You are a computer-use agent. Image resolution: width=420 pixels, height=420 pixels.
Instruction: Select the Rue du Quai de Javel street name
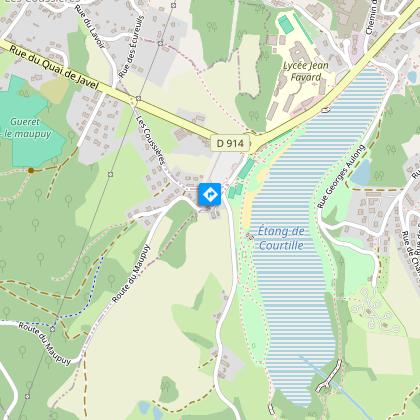coord(54,68)
